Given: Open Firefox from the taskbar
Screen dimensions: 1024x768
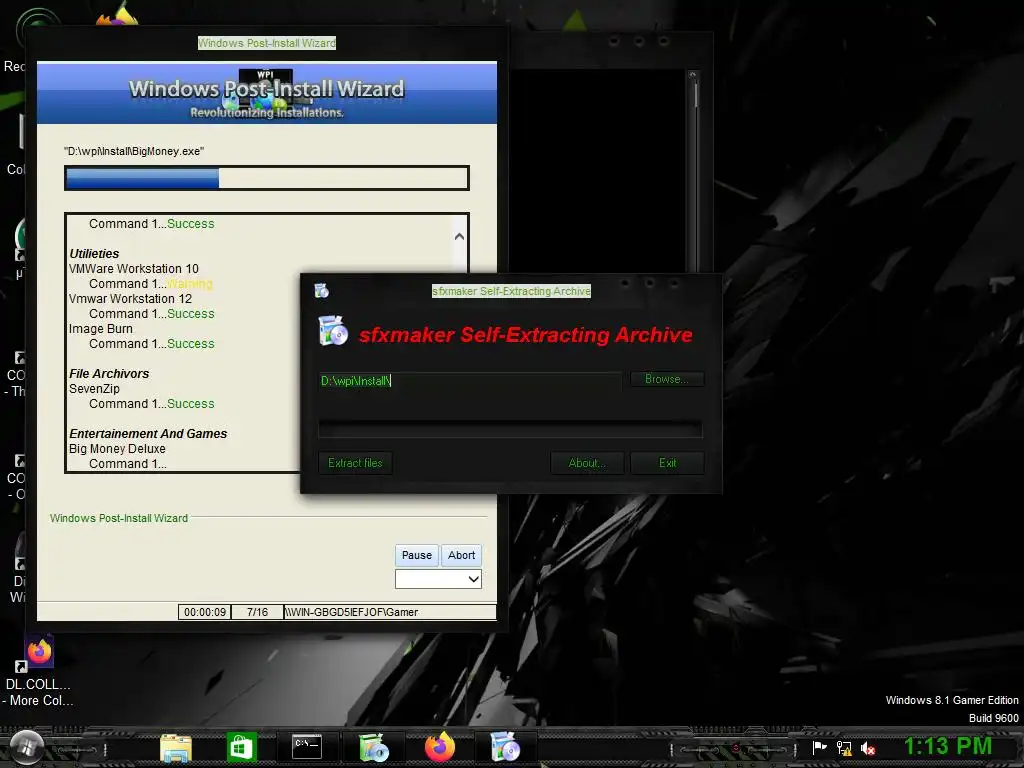Looking at the screenshot, I should tap(440, 747).
